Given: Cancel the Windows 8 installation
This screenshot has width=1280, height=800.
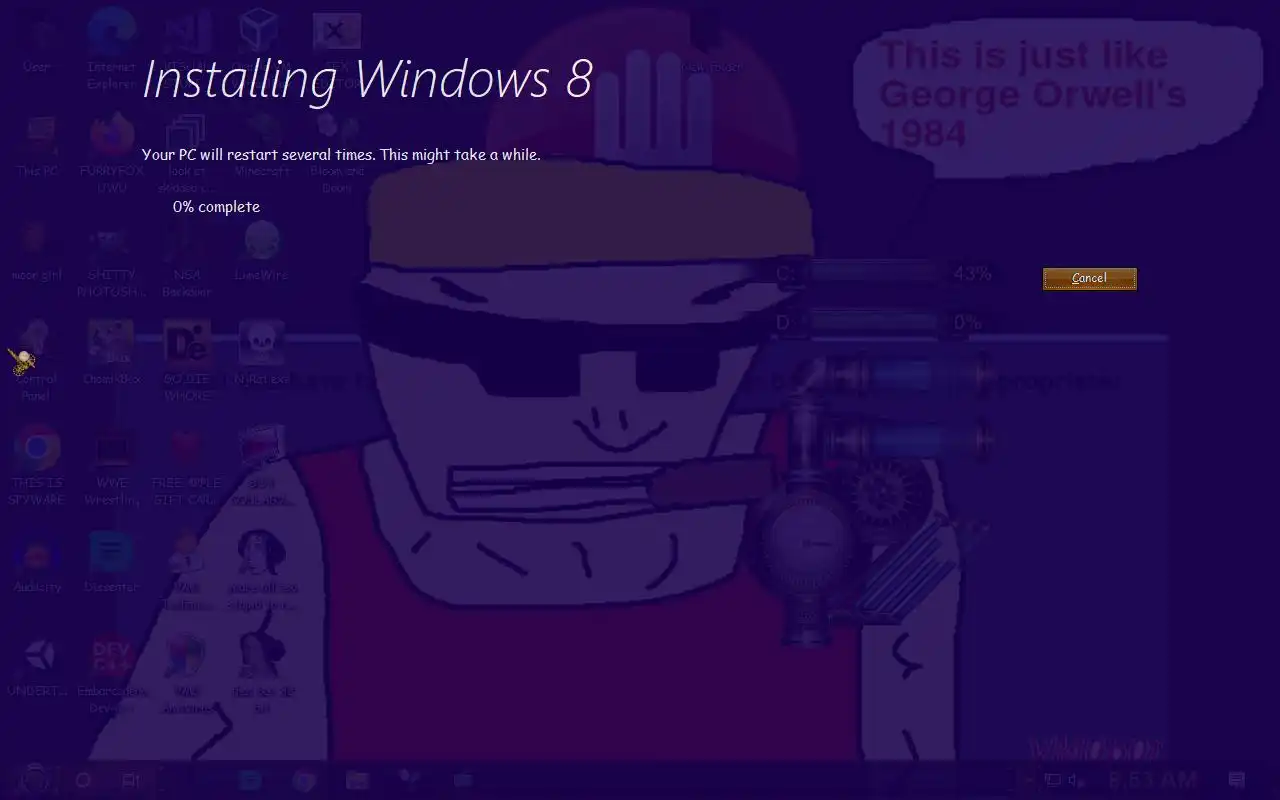Looking at the screenshot, I should coord(1089,278).
